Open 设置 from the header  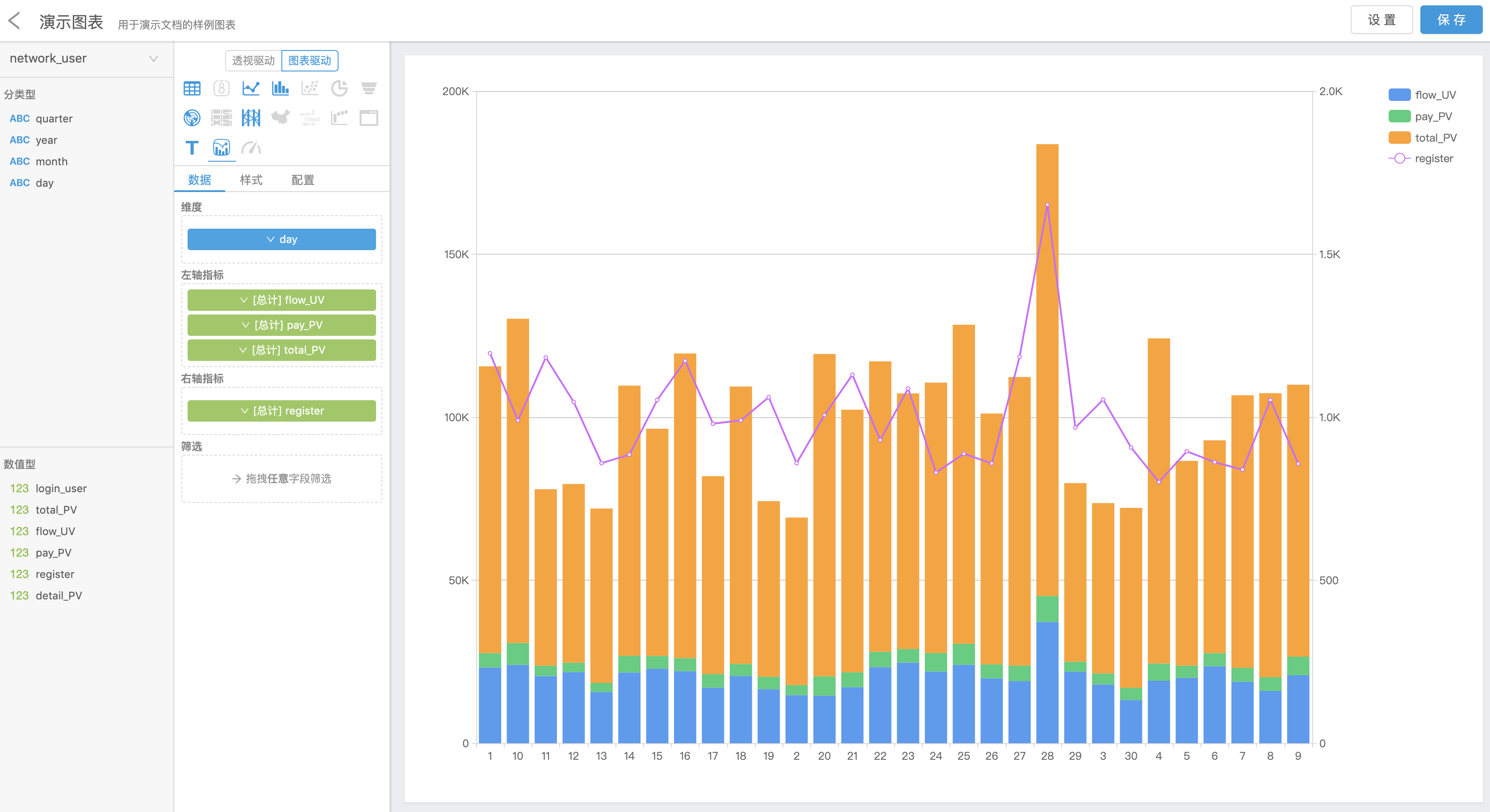1381,20
